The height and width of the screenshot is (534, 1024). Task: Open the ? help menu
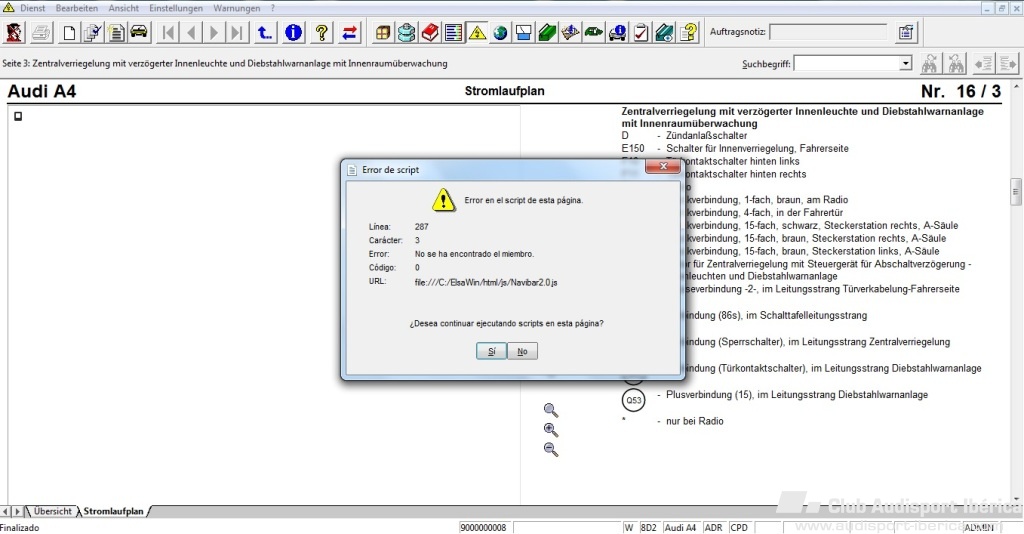pyautogui.click(x=272, y=8)
